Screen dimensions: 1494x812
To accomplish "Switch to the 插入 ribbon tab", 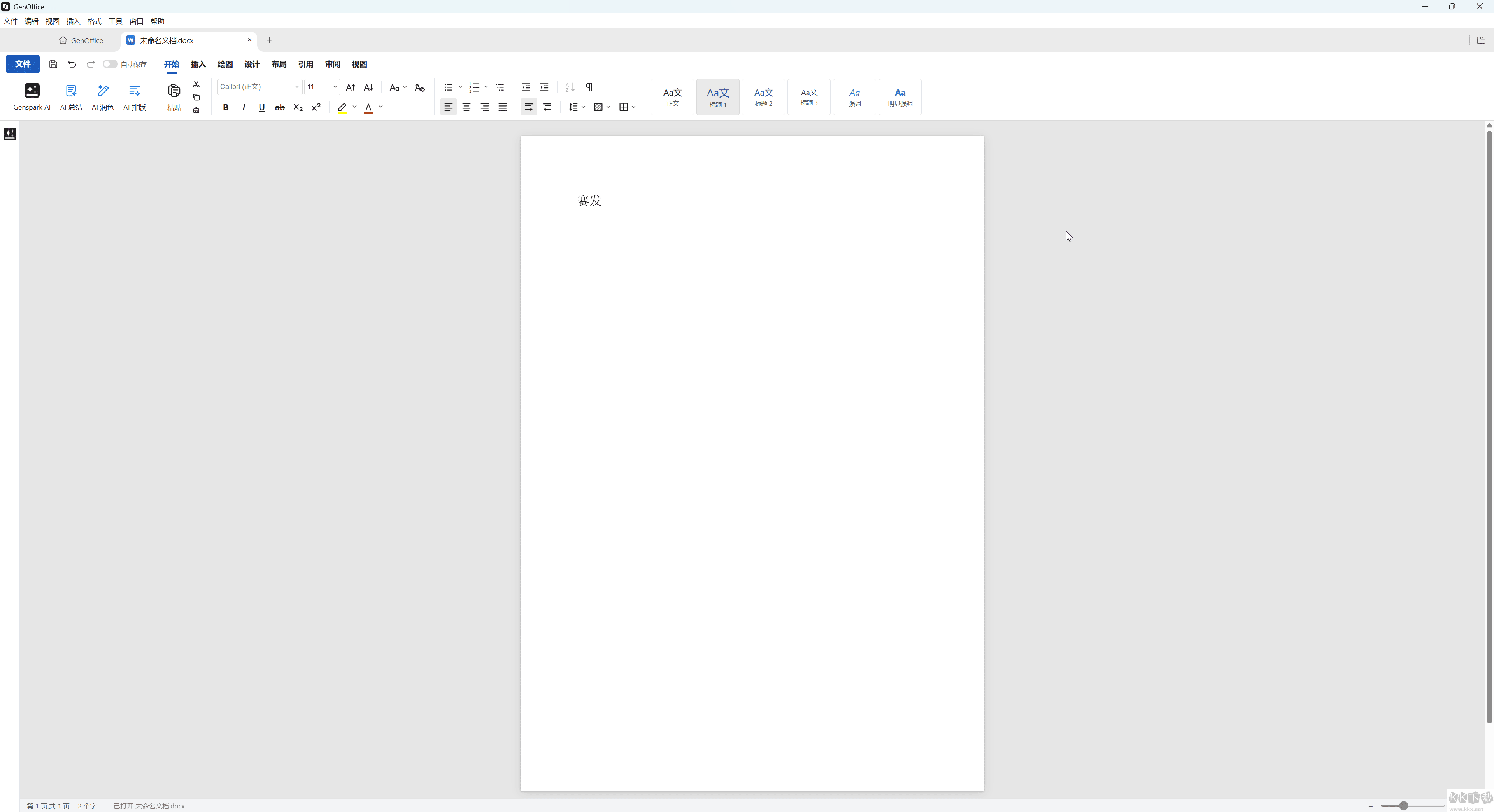I will 198,64.
